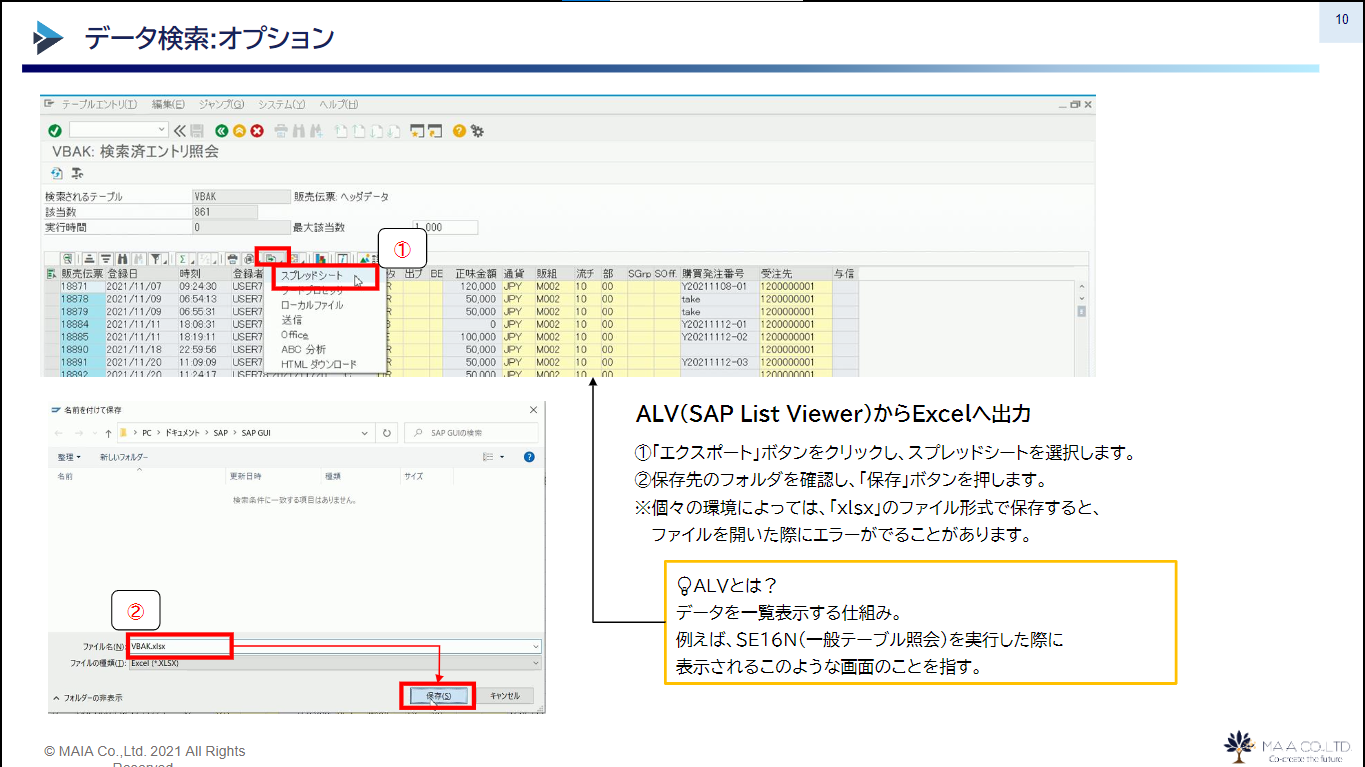Click 新しいフォルダー button
1365x767 pixels.
pos(123,457)
